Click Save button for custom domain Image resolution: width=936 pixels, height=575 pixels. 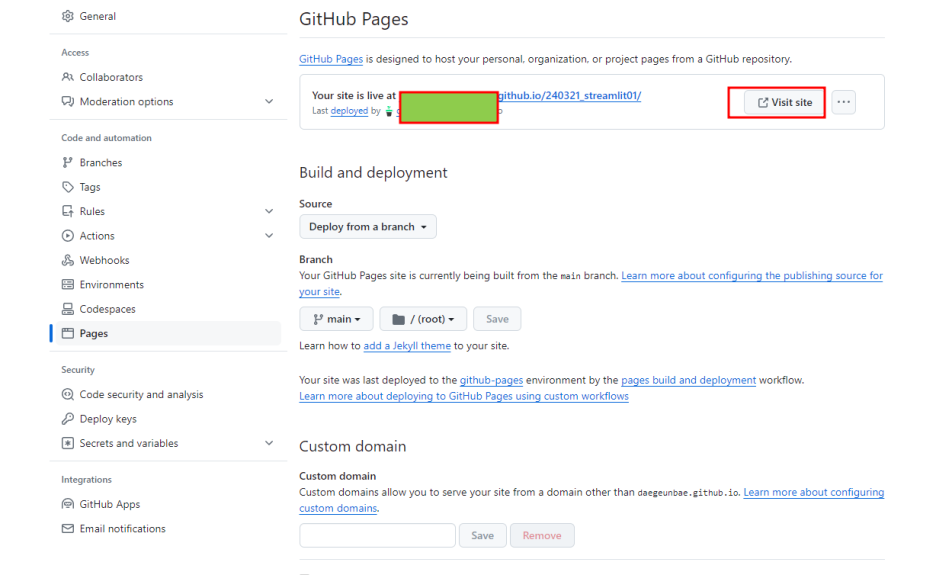tap(482, 536)
